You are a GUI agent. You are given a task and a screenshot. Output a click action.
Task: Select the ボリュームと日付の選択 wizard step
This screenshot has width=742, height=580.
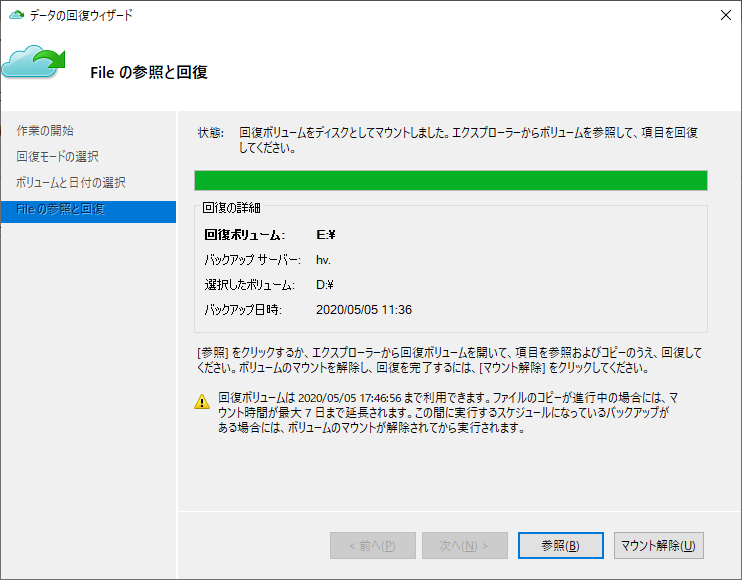71,183
